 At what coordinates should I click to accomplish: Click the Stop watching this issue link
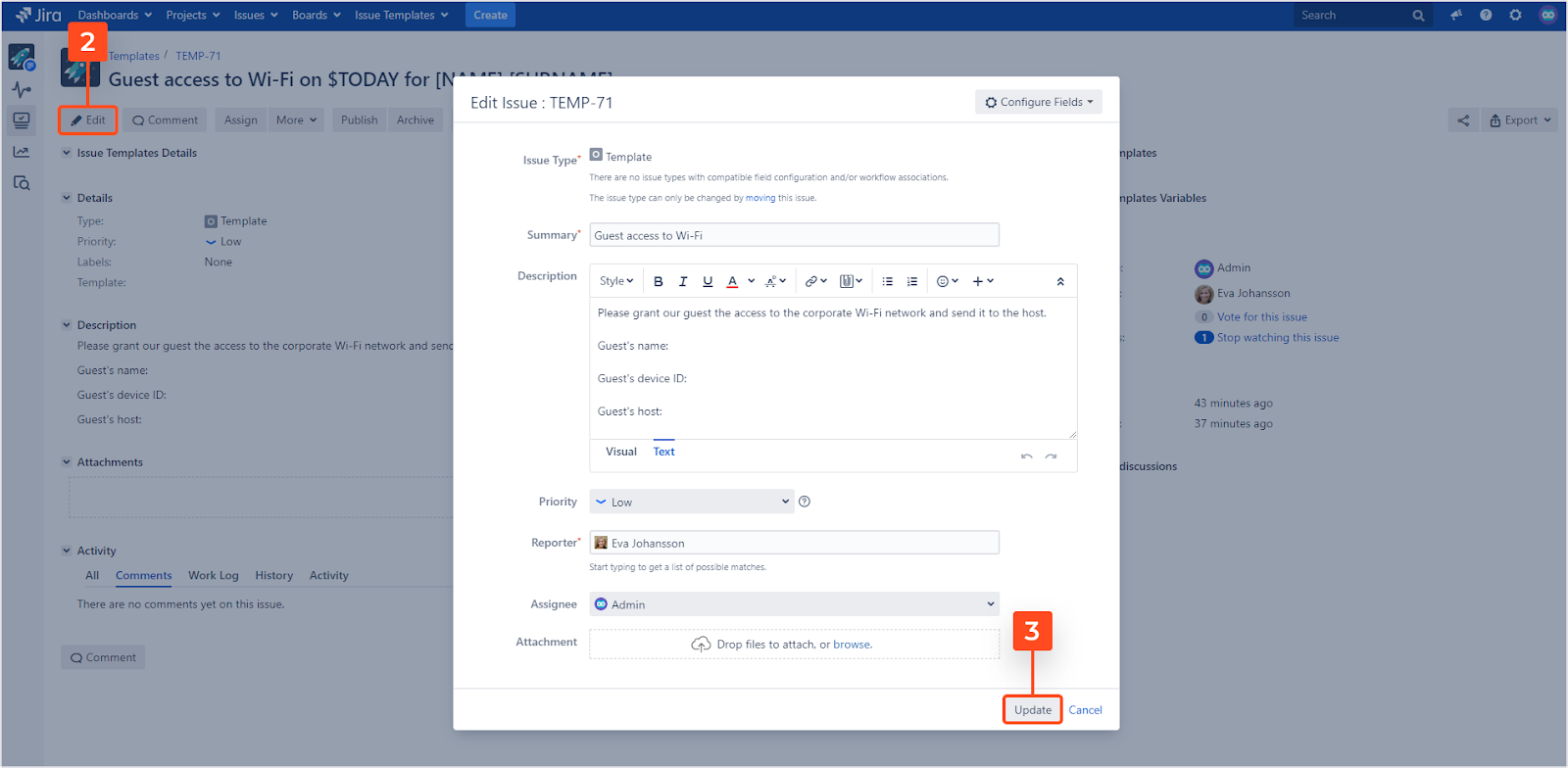tap(1278, 338)
